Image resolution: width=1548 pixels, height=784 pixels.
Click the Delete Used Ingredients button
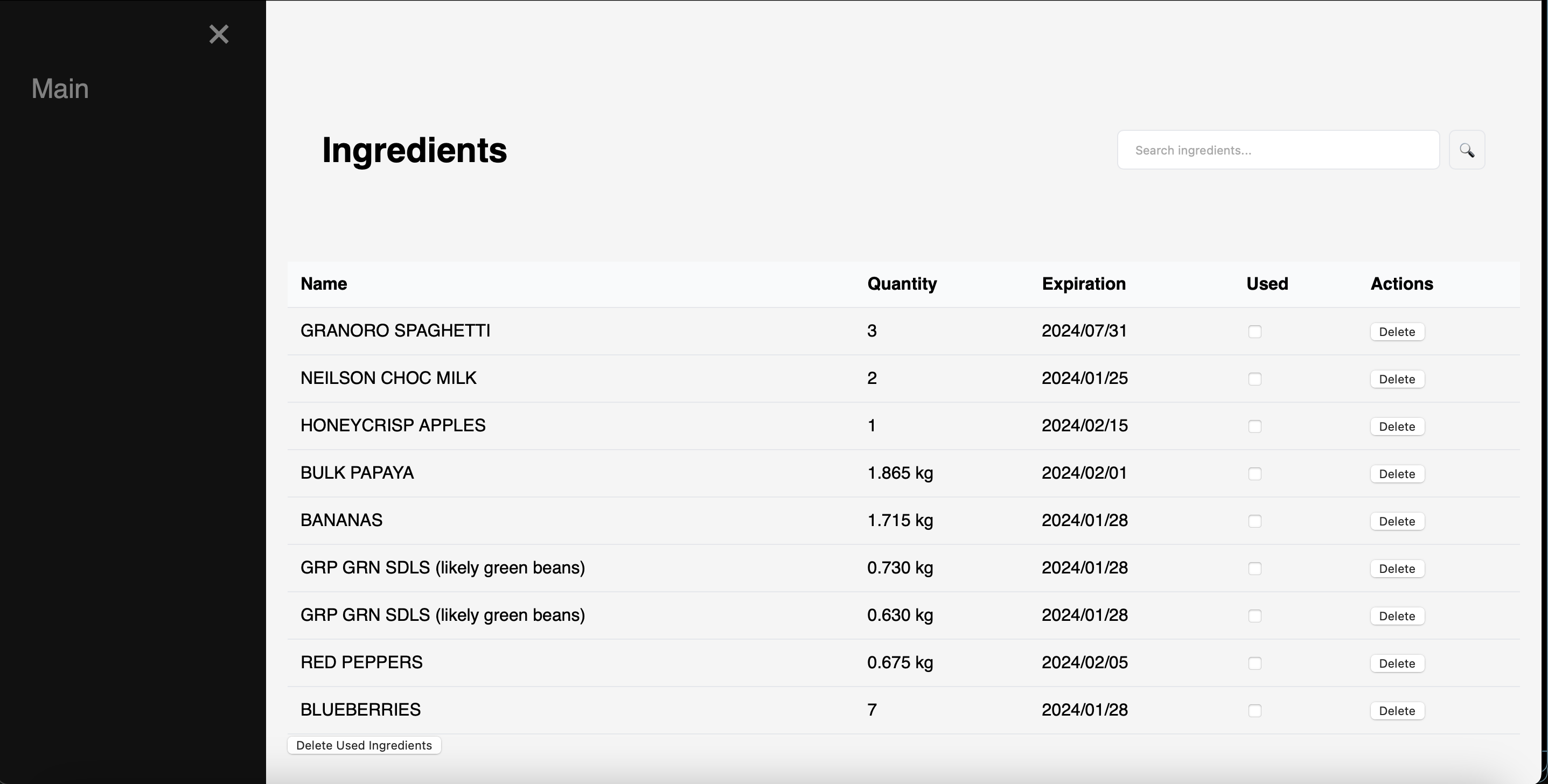[x=364, y=745]
